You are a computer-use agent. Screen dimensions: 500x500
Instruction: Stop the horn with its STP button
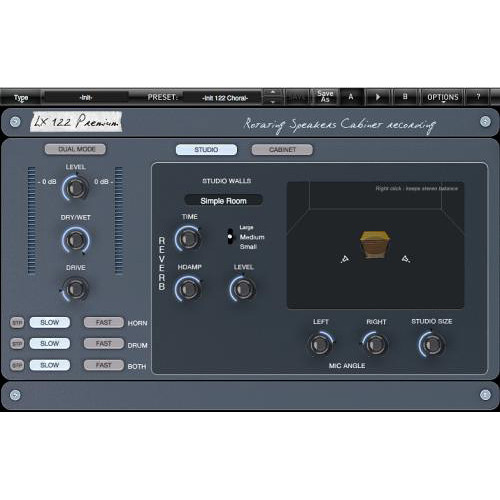click(17, 323)
